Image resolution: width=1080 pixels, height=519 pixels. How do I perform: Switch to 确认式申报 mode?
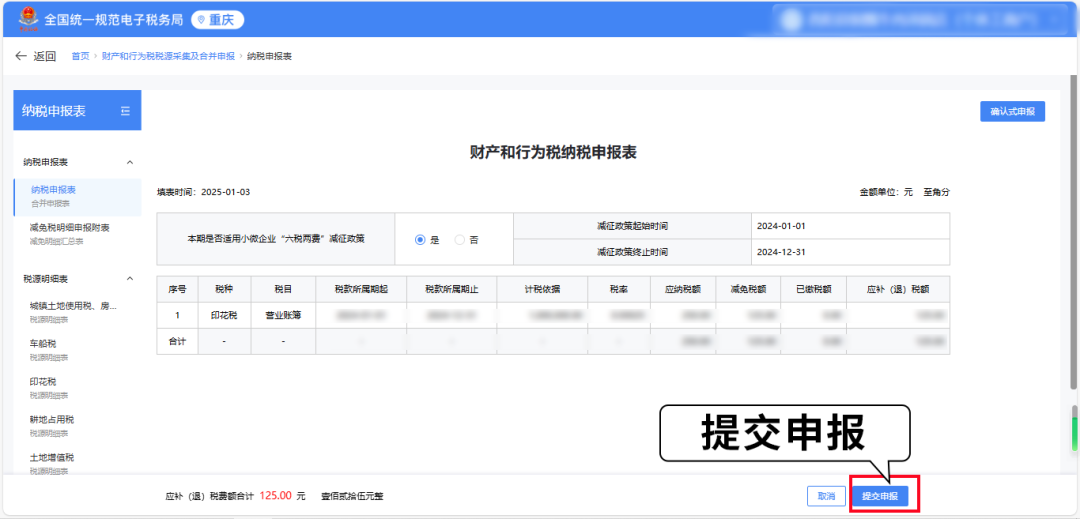(1012, 111)
